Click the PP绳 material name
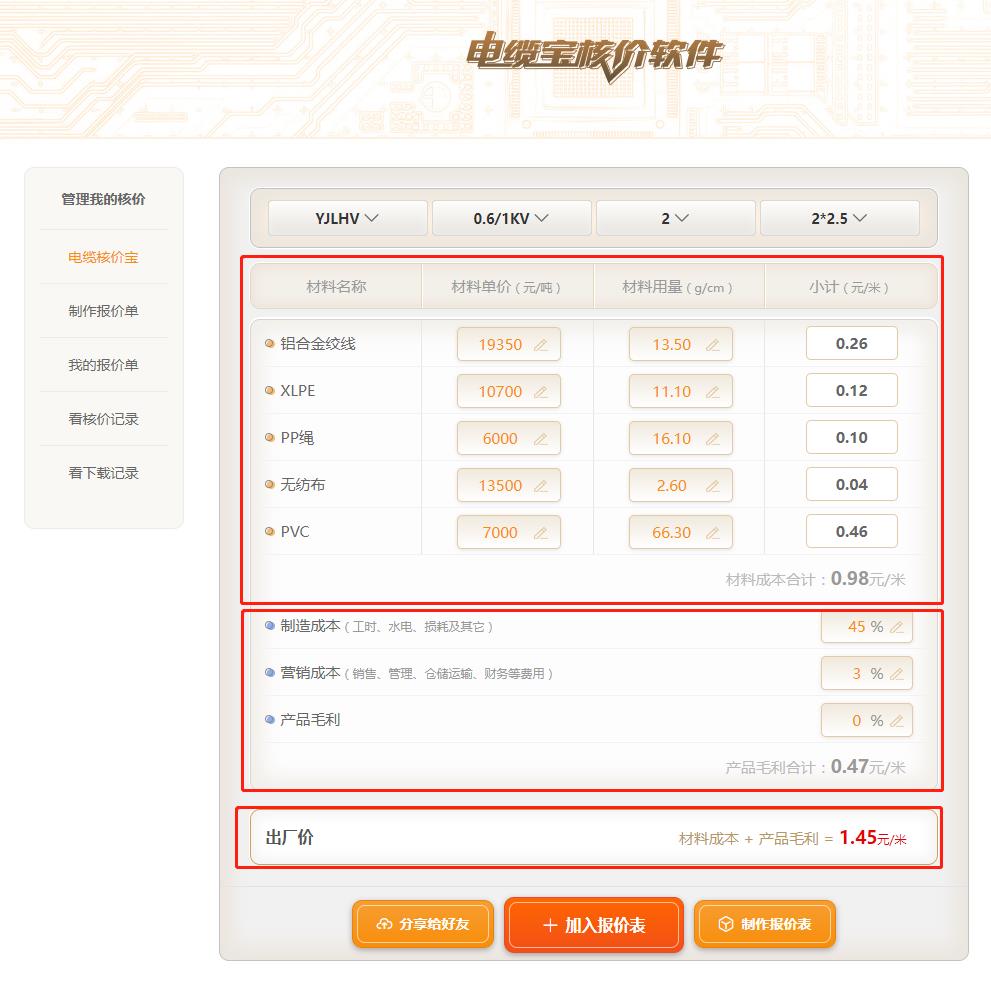Viewport: 991px width, 989px height. click(x=297, y=438)
